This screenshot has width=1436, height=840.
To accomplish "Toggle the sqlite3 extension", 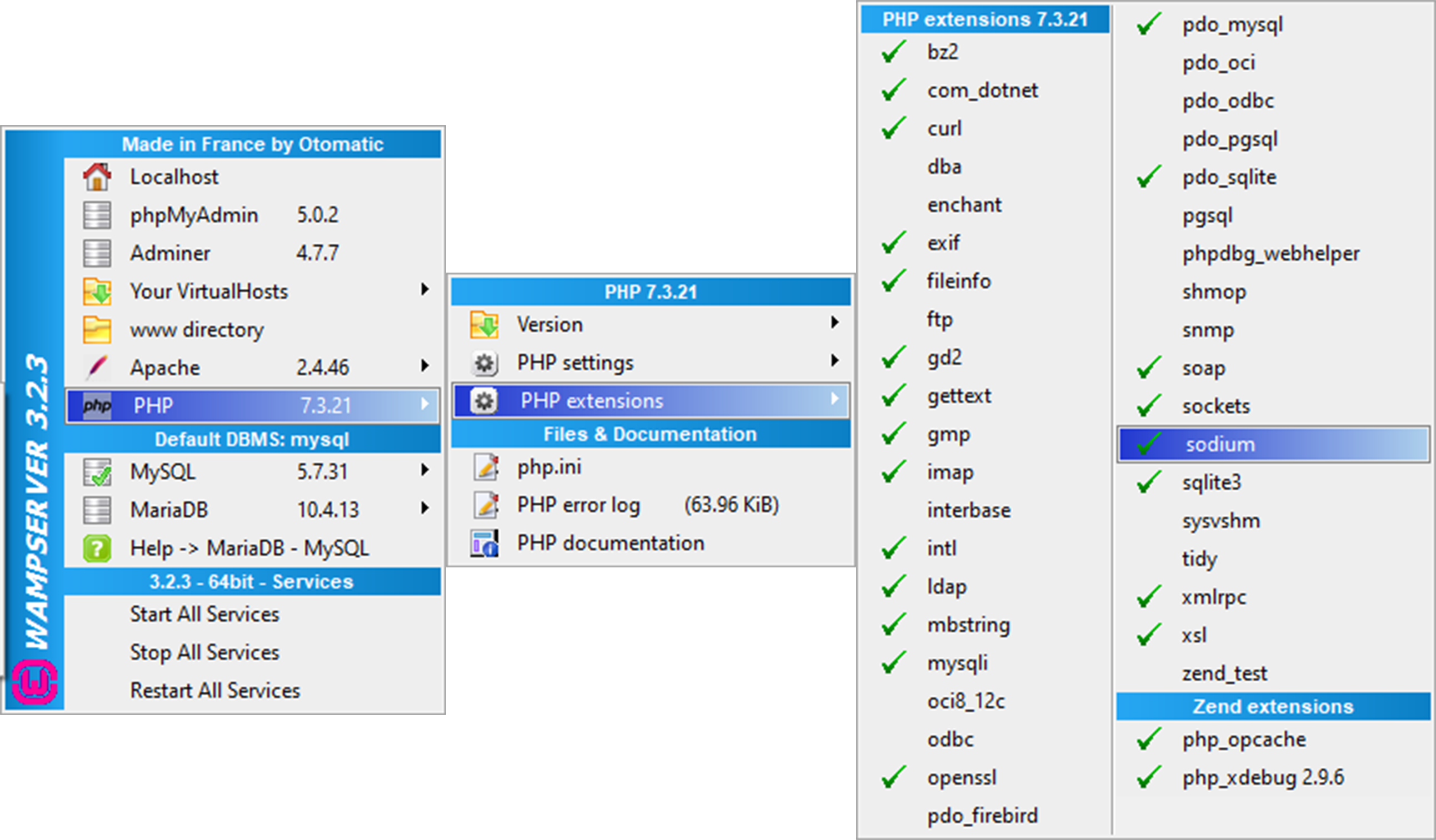I will (1273, 482).
